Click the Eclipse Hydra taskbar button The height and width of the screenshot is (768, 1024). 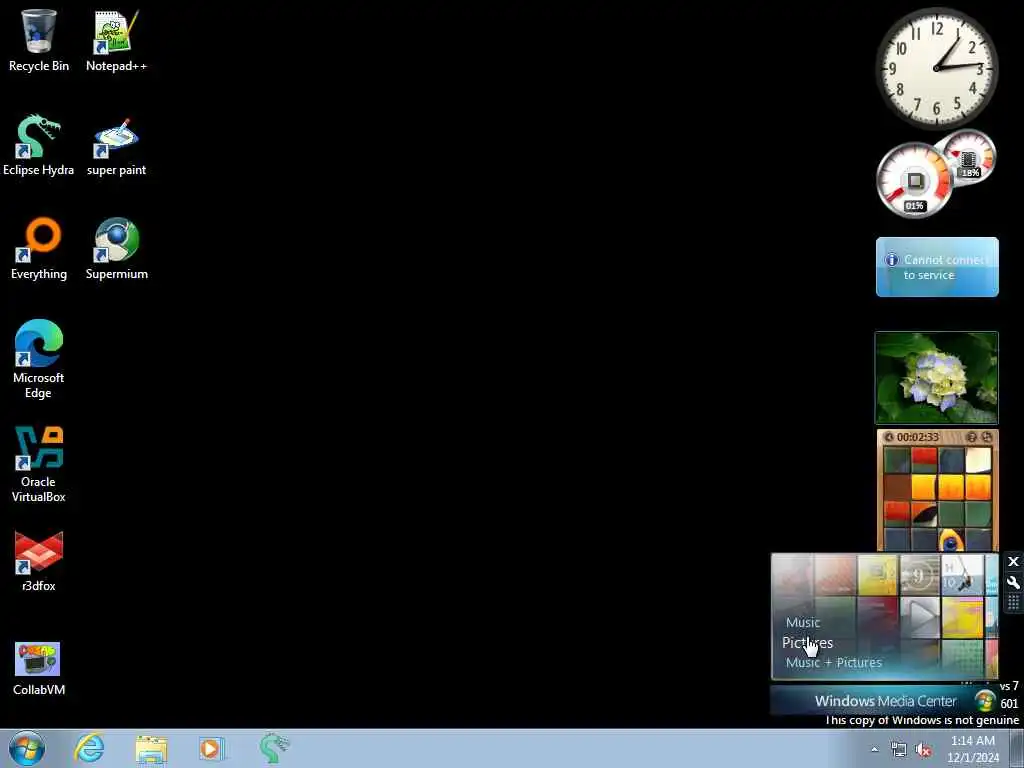click(273, 748)
